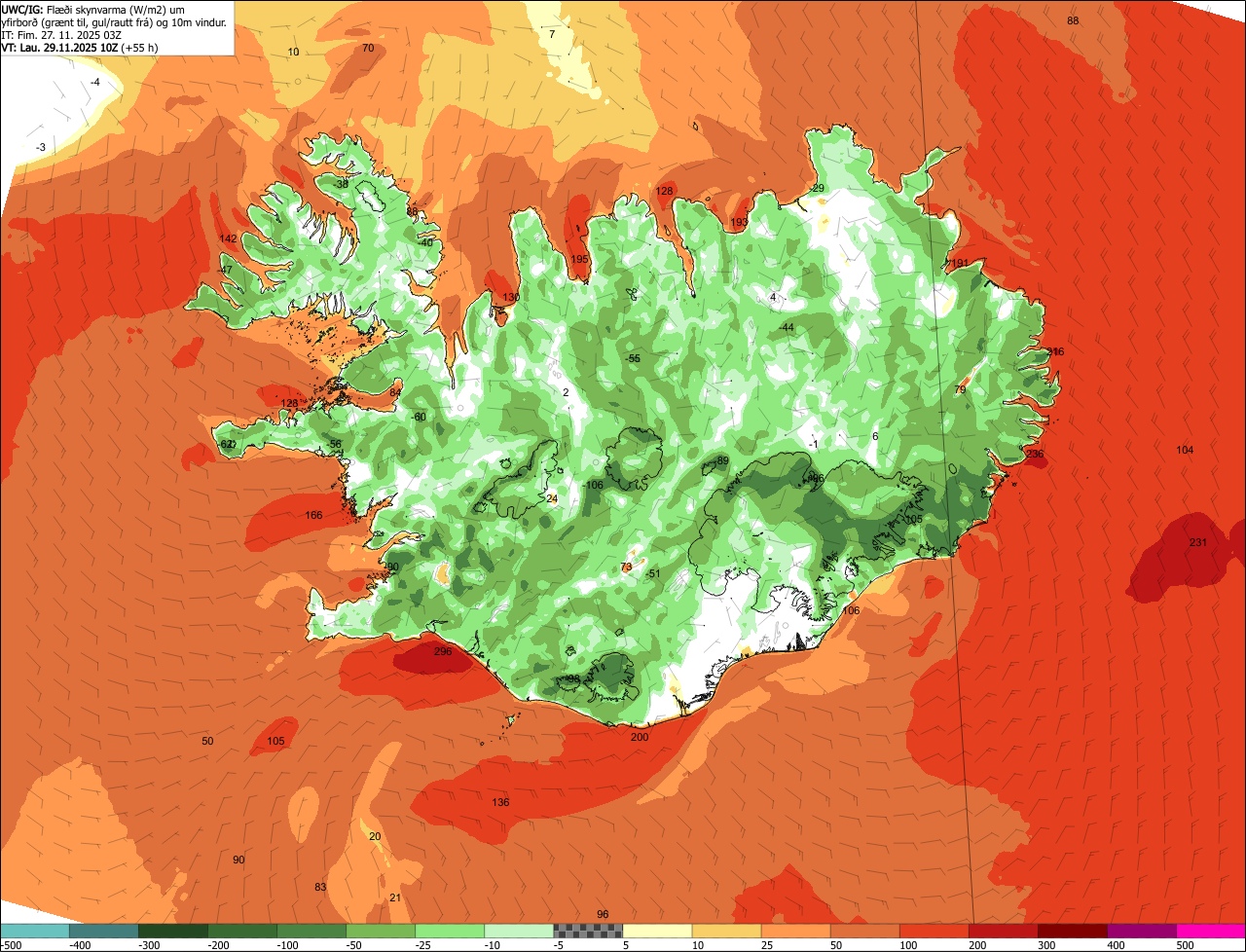
Task: Click the yellow-orange legend swatch between 10 and 25
Action: click(726, 931)
